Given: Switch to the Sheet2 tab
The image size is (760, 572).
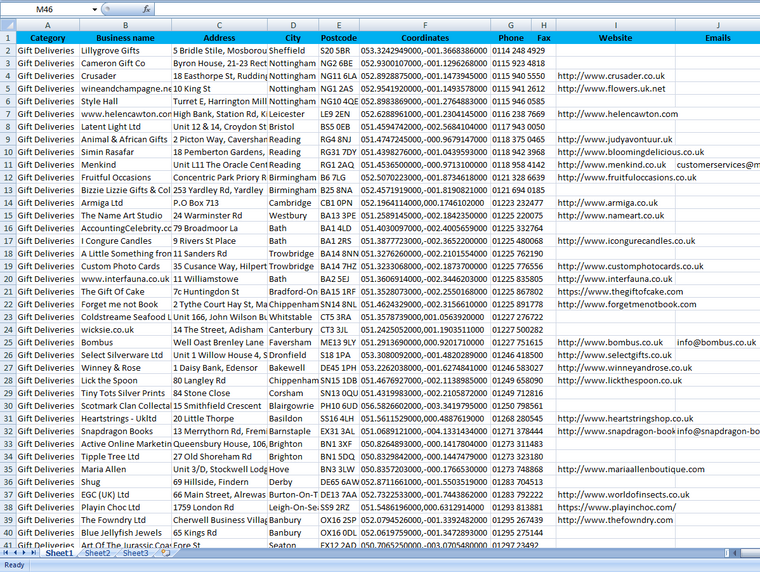Looking at the screenshot, I should coord(97,553).
